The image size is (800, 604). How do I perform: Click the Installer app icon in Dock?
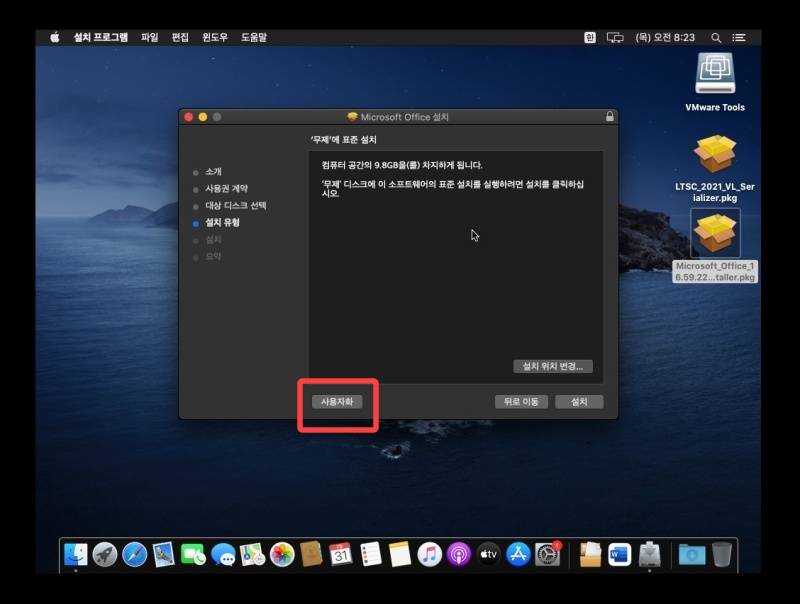click(649, 555)
